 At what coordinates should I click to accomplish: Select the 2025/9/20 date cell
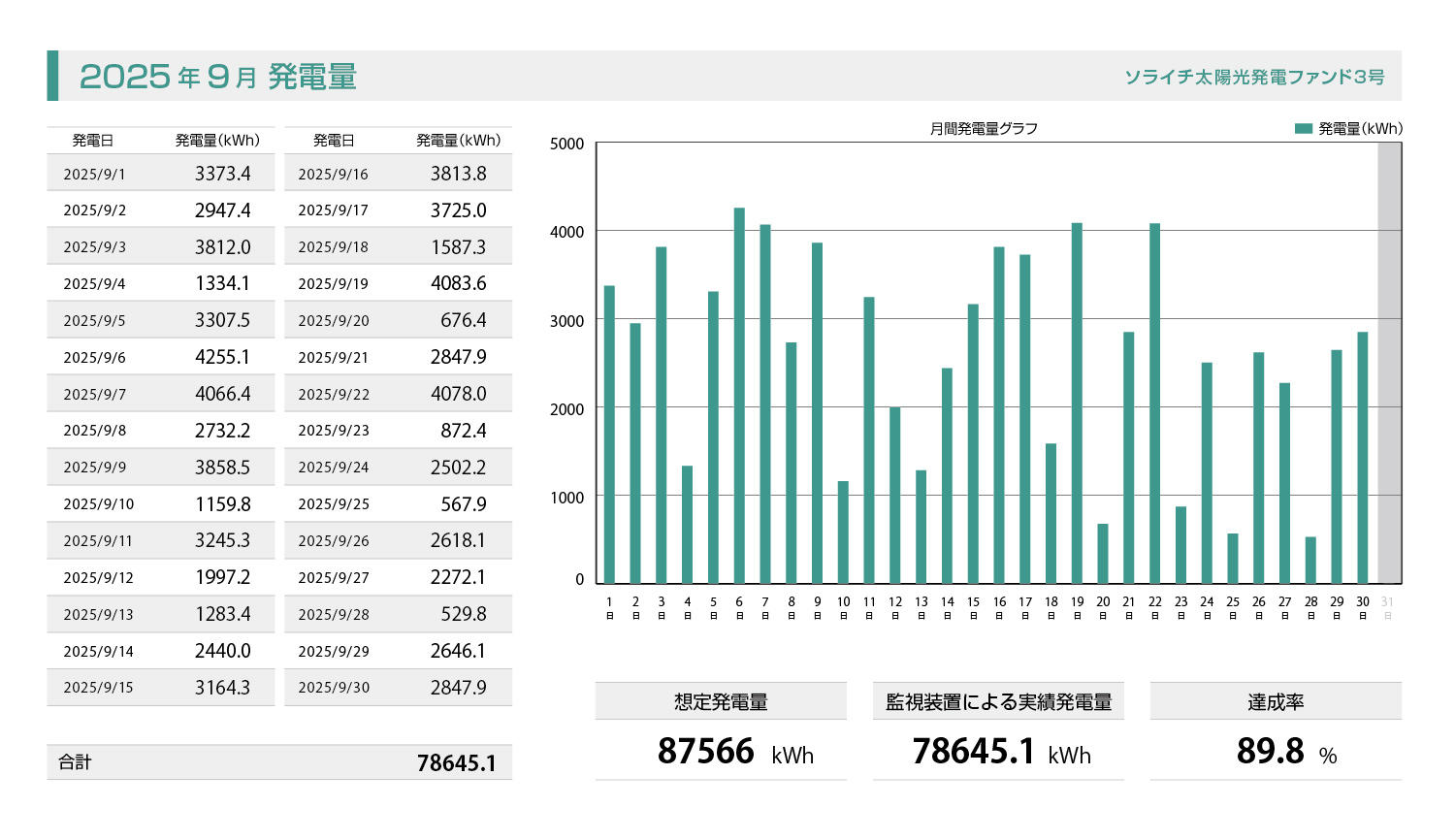coord(333,320)
